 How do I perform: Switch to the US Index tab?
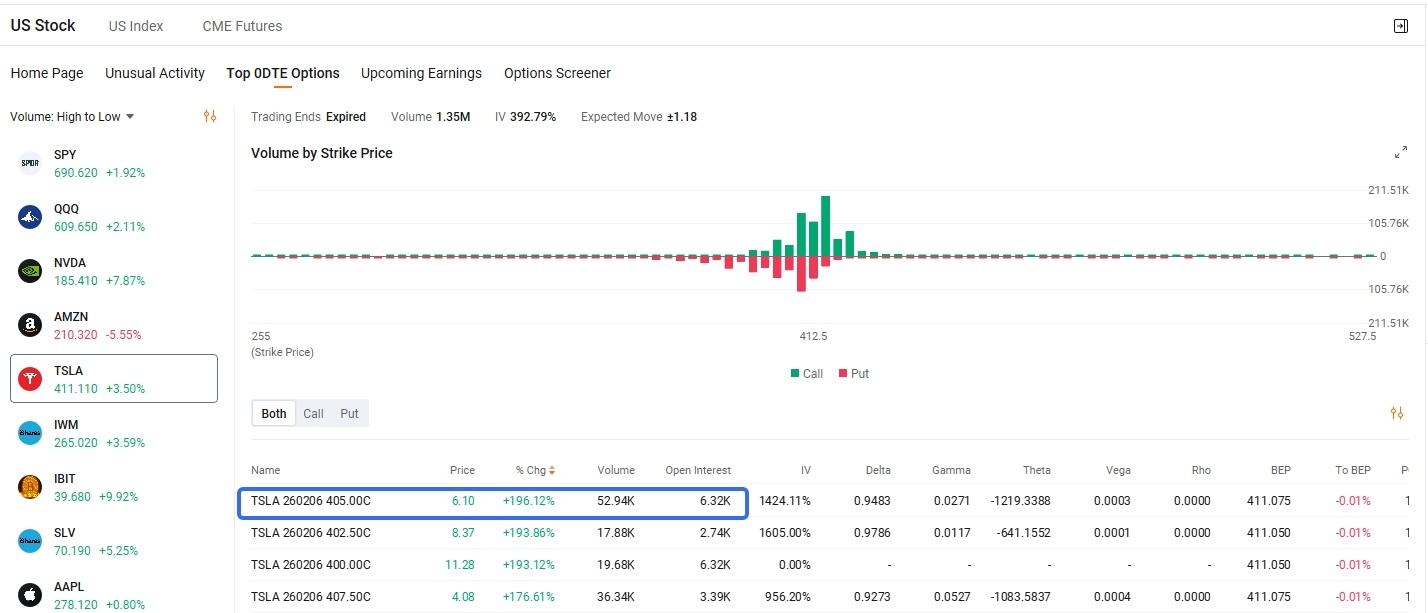point(136,26)
